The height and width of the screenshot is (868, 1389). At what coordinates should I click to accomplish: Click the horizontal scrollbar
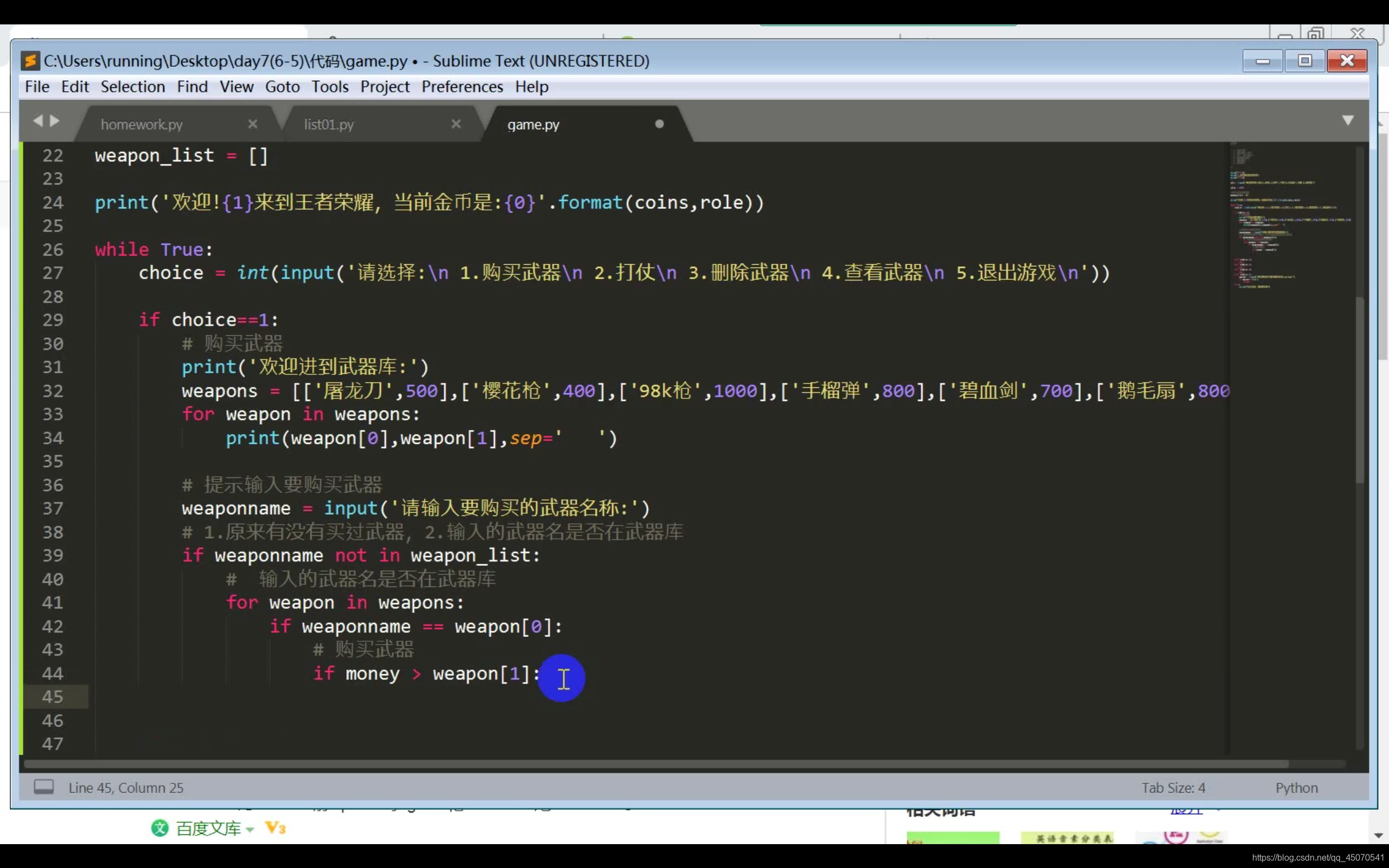tap(654, 764)
